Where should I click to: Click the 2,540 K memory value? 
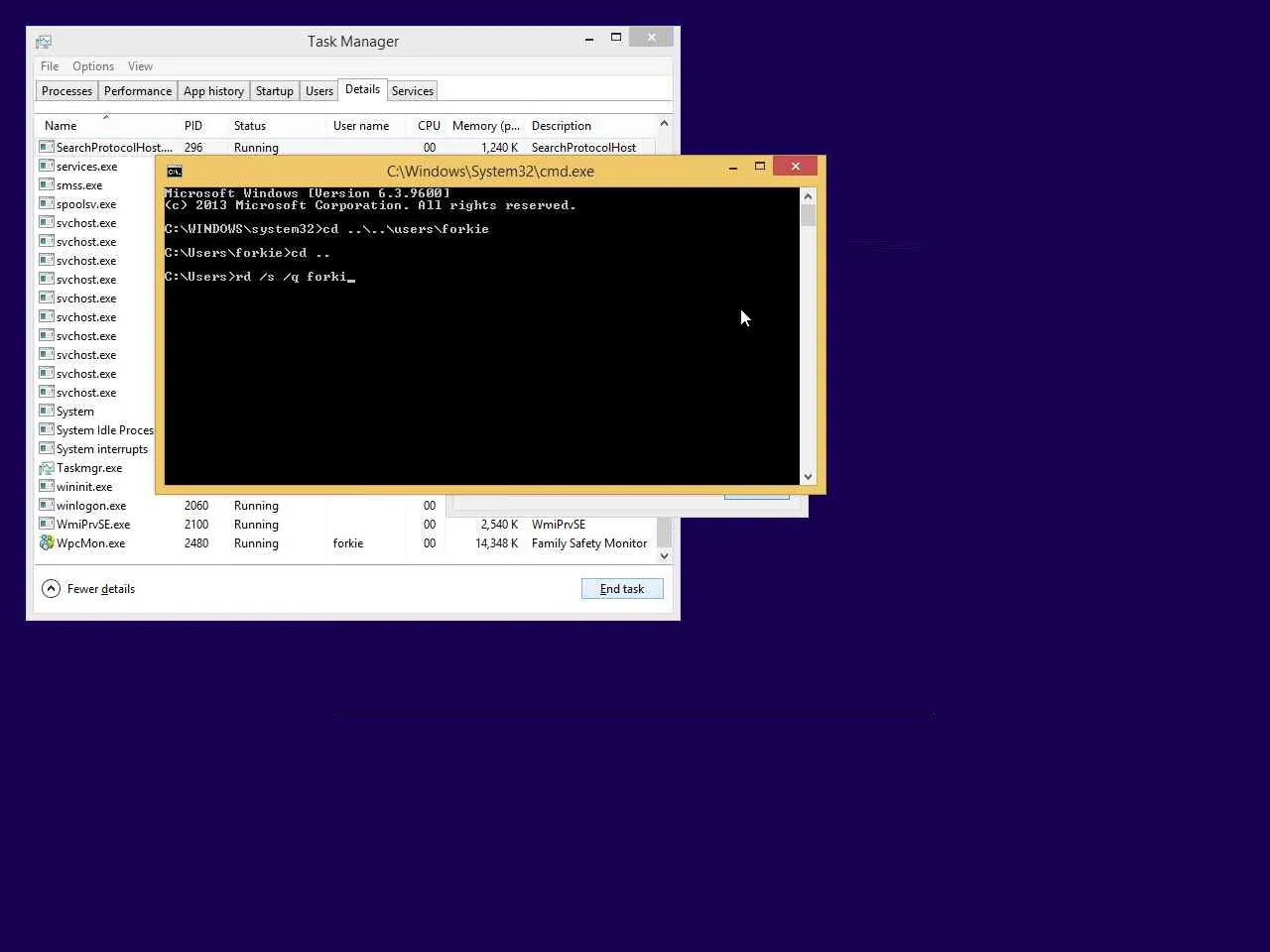(500, 525)
